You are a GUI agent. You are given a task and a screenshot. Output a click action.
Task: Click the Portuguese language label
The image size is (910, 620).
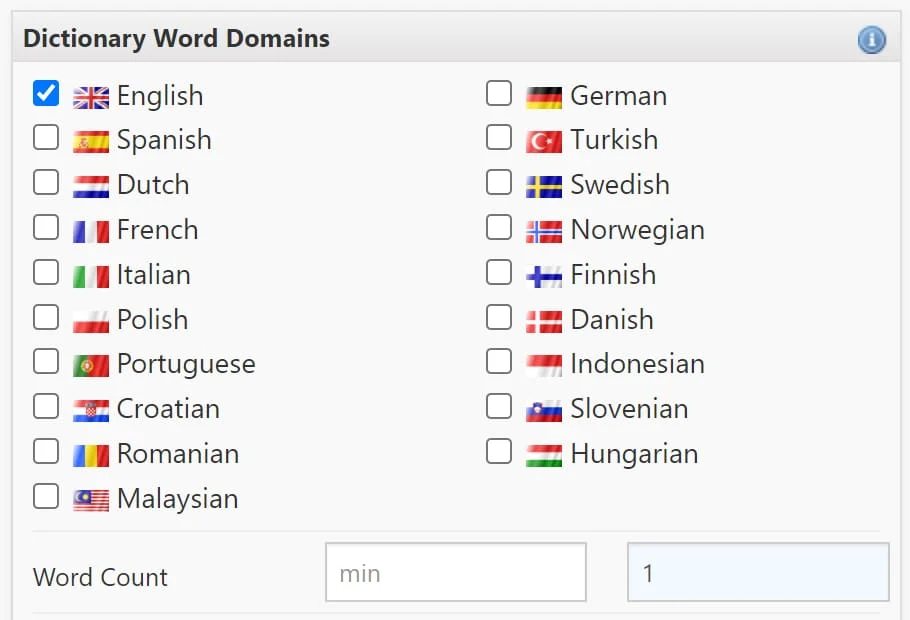[186, 365]
